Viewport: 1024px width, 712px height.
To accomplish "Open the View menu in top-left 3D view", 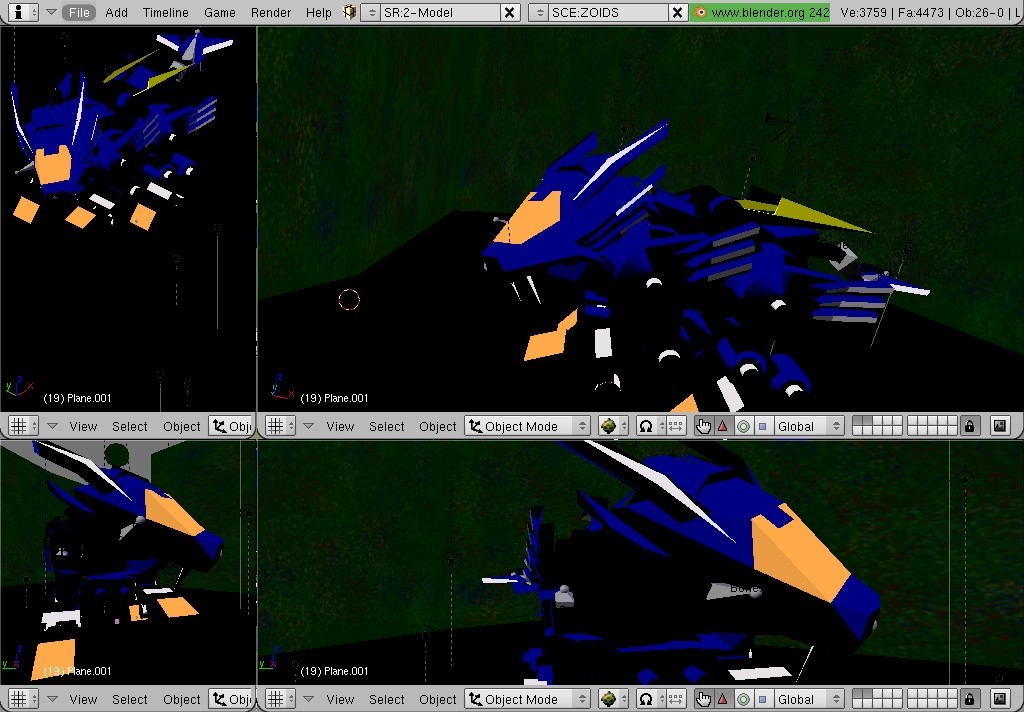I will point(83,427).
